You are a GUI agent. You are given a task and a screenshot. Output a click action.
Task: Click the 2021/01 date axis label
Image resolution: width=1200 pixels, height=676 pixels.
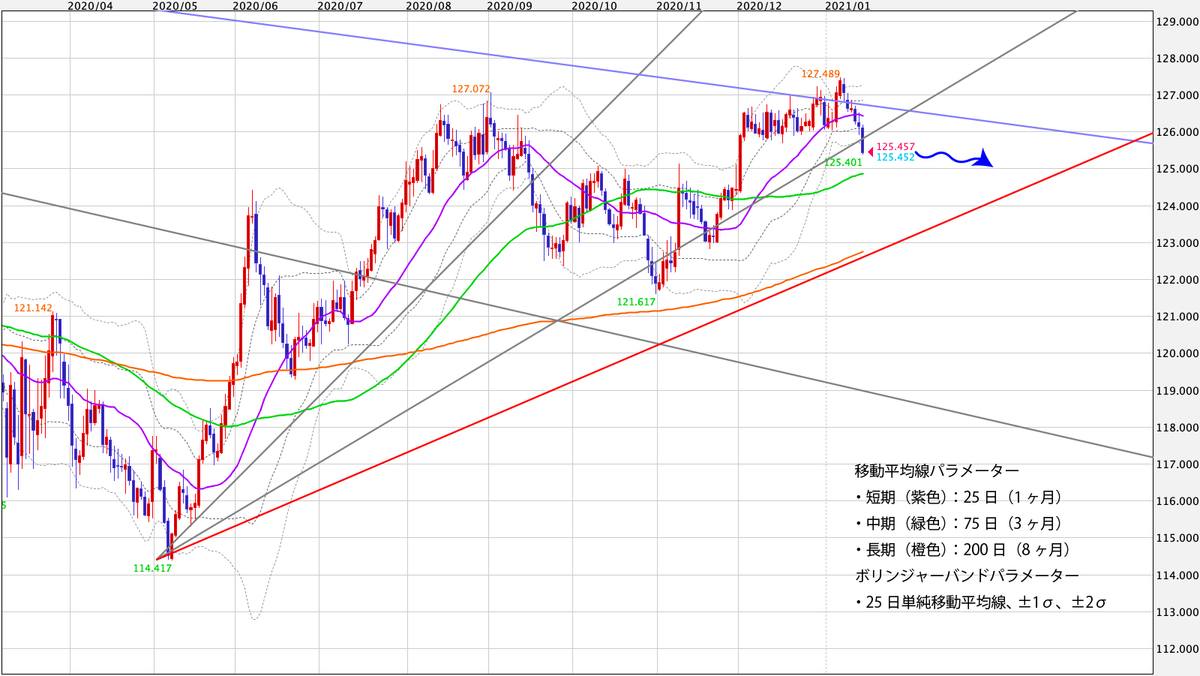(847, 6)
